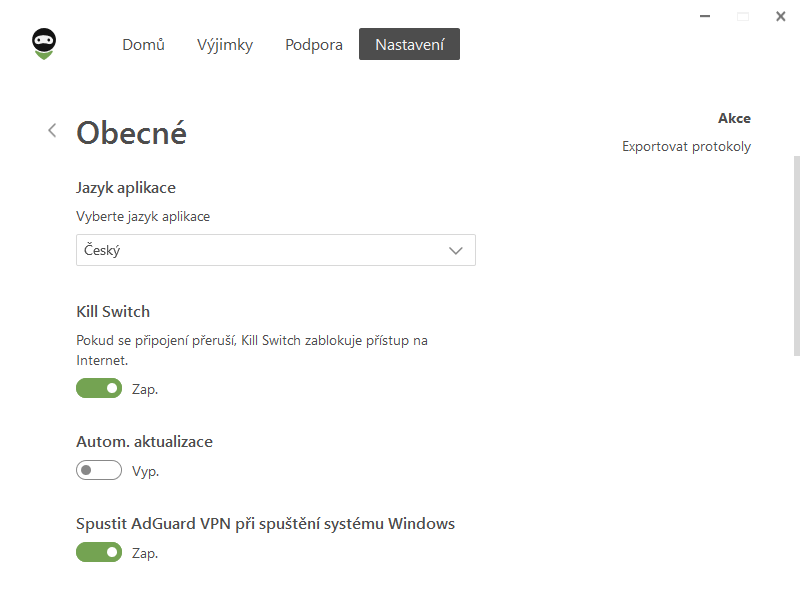Viewport: 800px width, 600px height.
Task: Click the Obecné page heading
Action: pyautogui.click(x=131, y=133)
